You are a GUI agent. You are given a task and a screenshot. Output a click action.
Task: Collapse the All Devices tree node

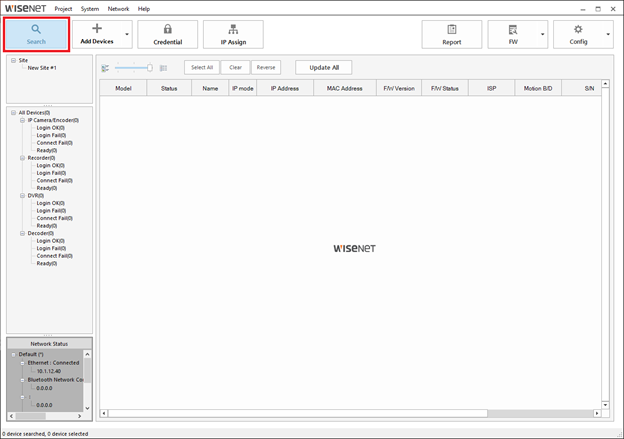(14, 113)
